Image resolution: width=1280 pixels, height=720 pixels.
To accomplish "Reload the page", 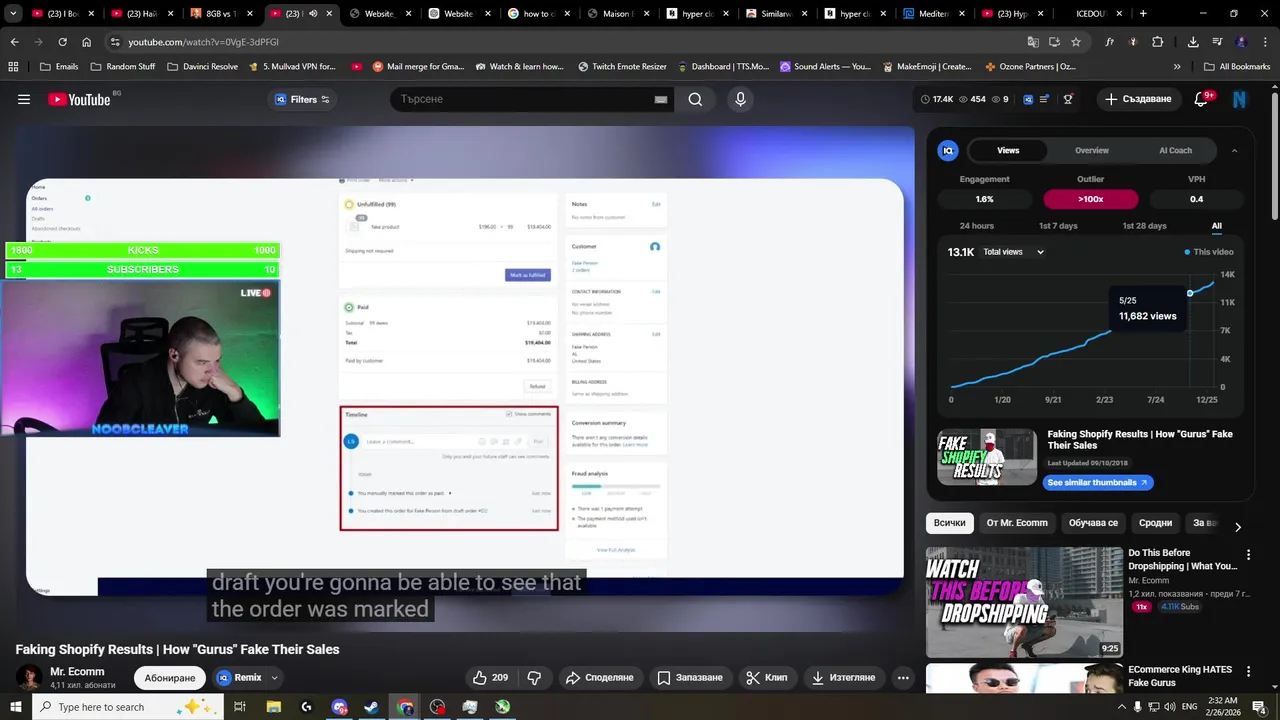I will [x=62, y=42].
